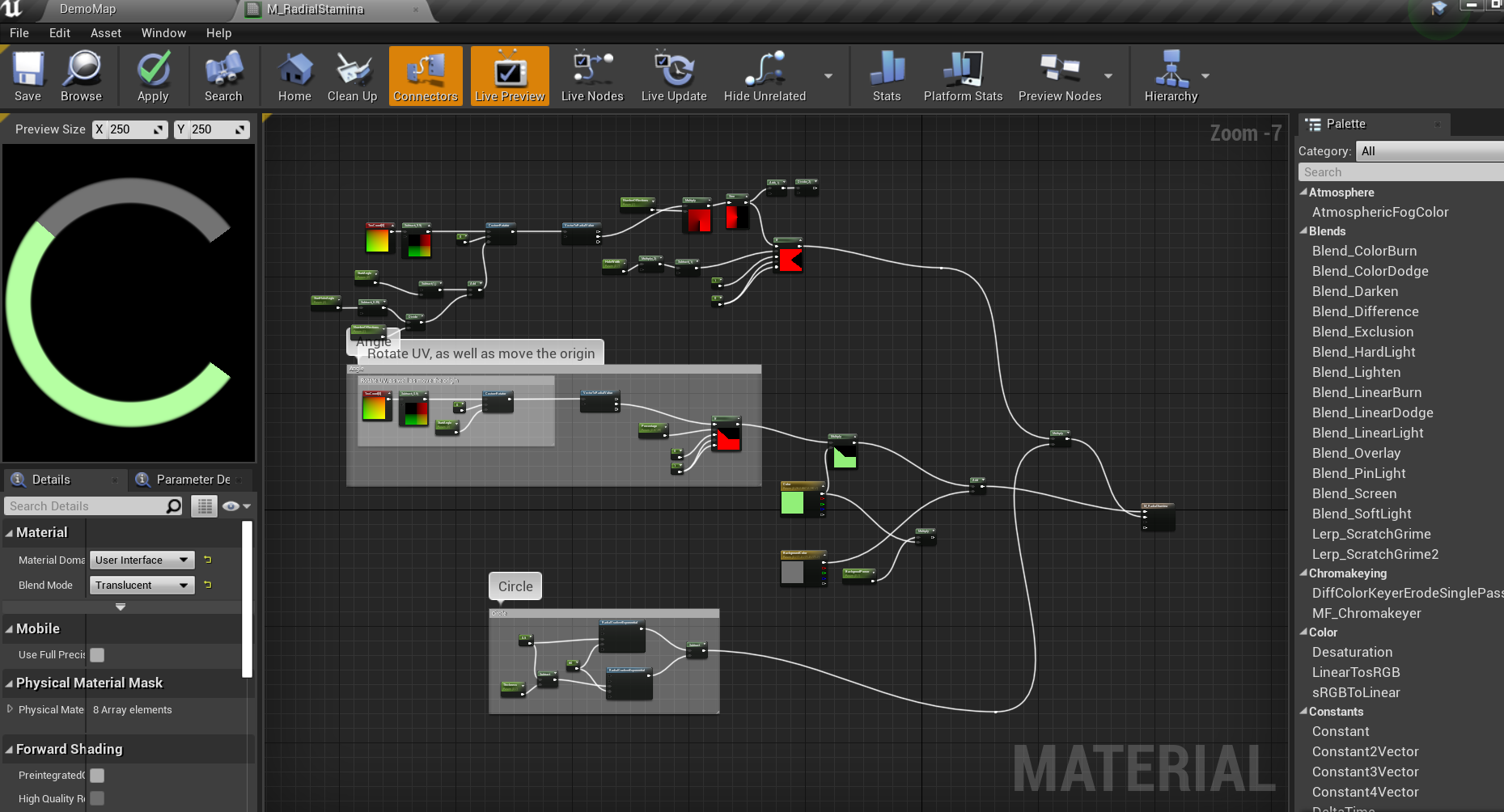Expand Physical Material array elements
The width and height of the screenshot is (1504, 812).
(x=10, y=709)
